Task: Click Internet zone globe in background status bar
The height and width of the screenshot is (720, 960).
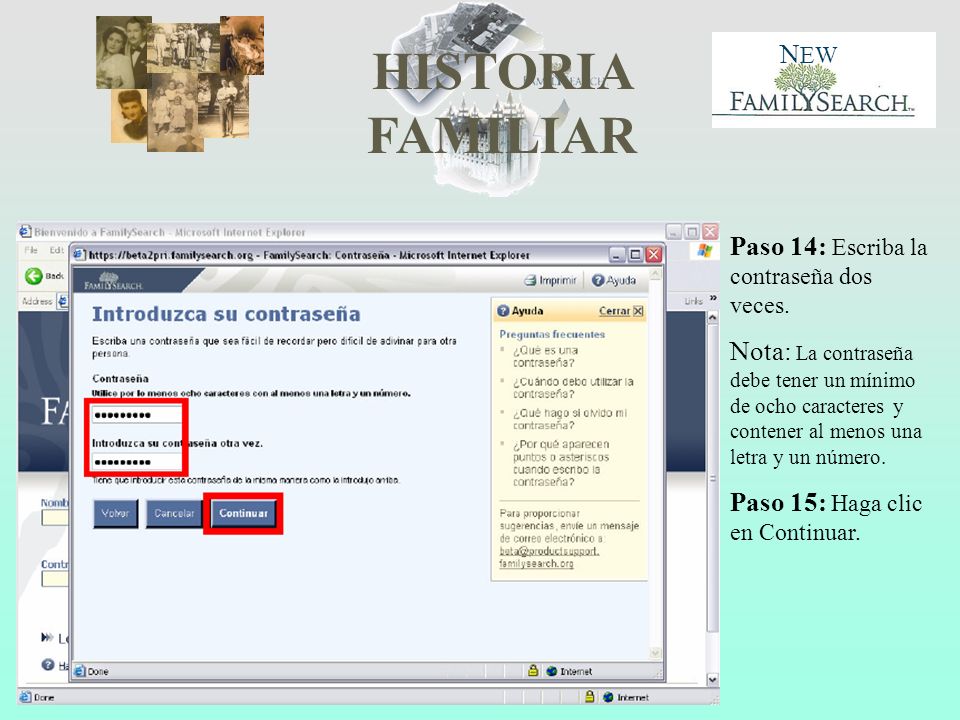Action: pyautogui.click(x=608, y=697)
